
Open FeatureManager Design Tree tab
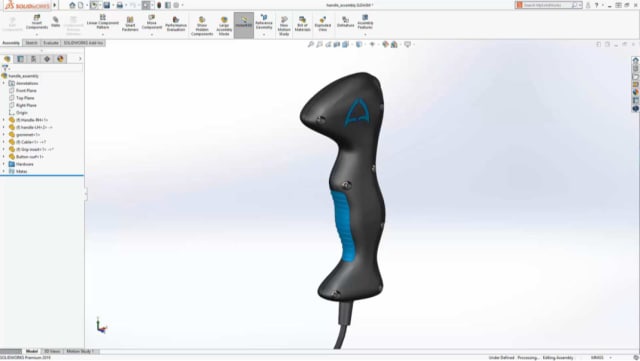(x=7, y=59)
